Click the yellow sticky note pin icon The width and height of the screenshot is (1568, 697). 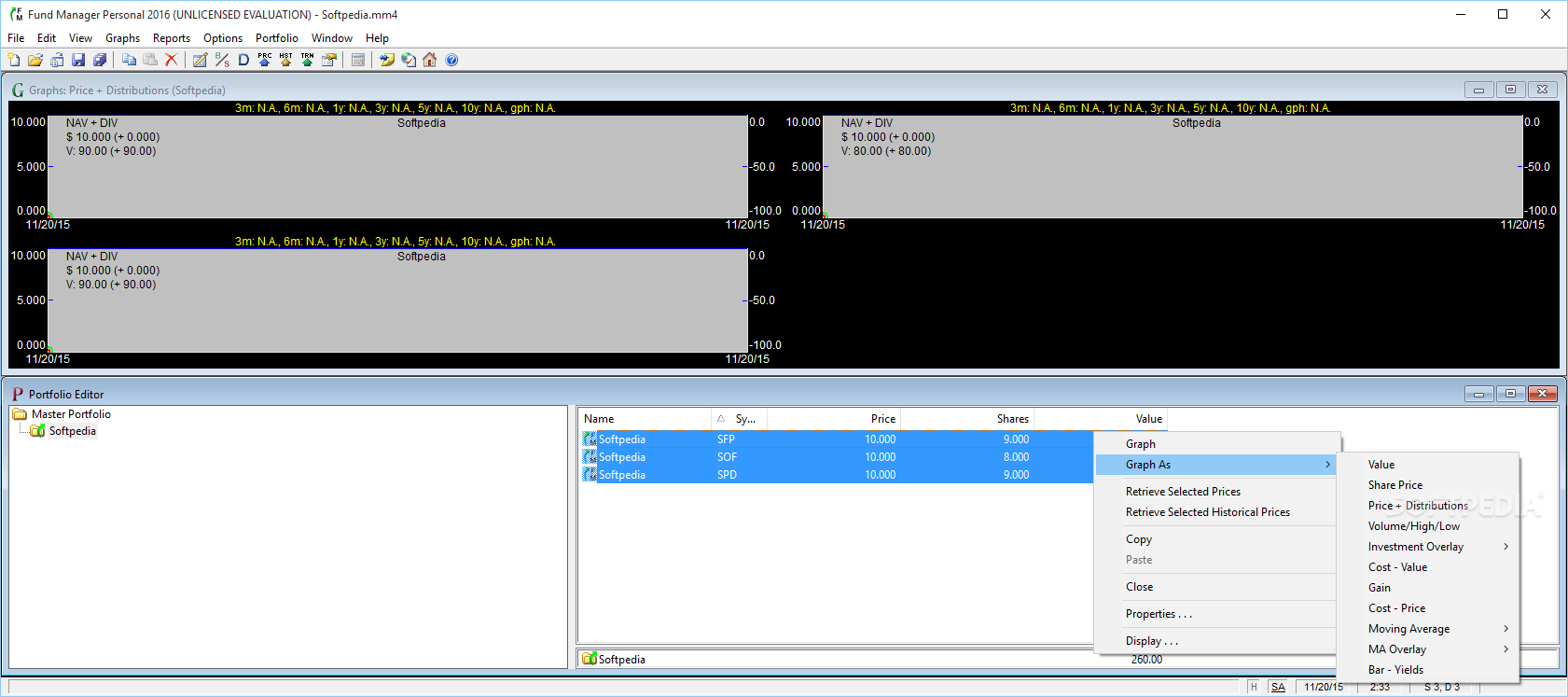[x=387, y=60]
